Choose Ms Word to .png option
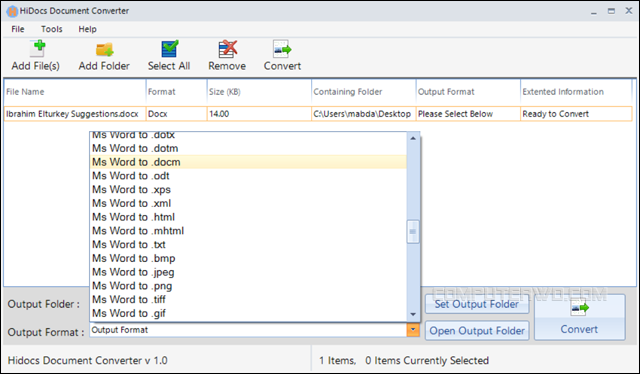Image resolution: width=640 pixels, height=374 pixels. [x=248, y=286]
